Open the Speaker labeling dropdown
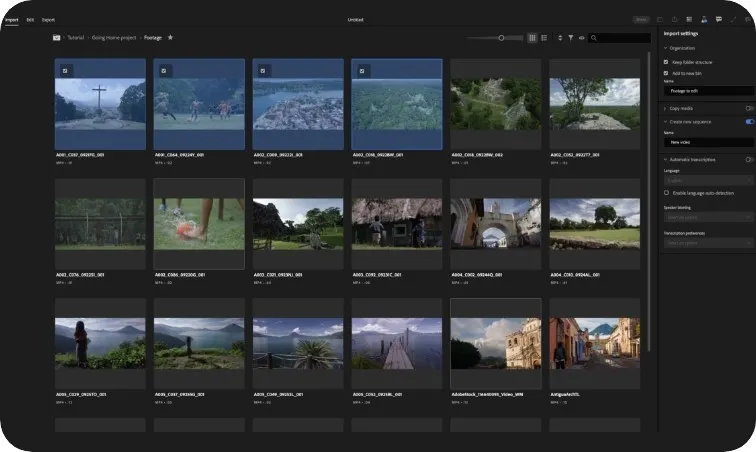756x452 pixels. 709,217
